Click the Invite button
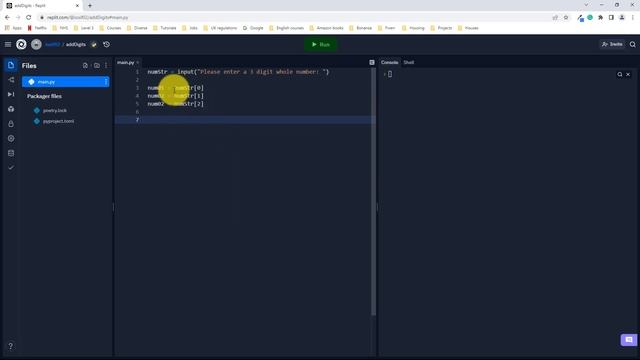640x360 pixels. click(612, 44)
